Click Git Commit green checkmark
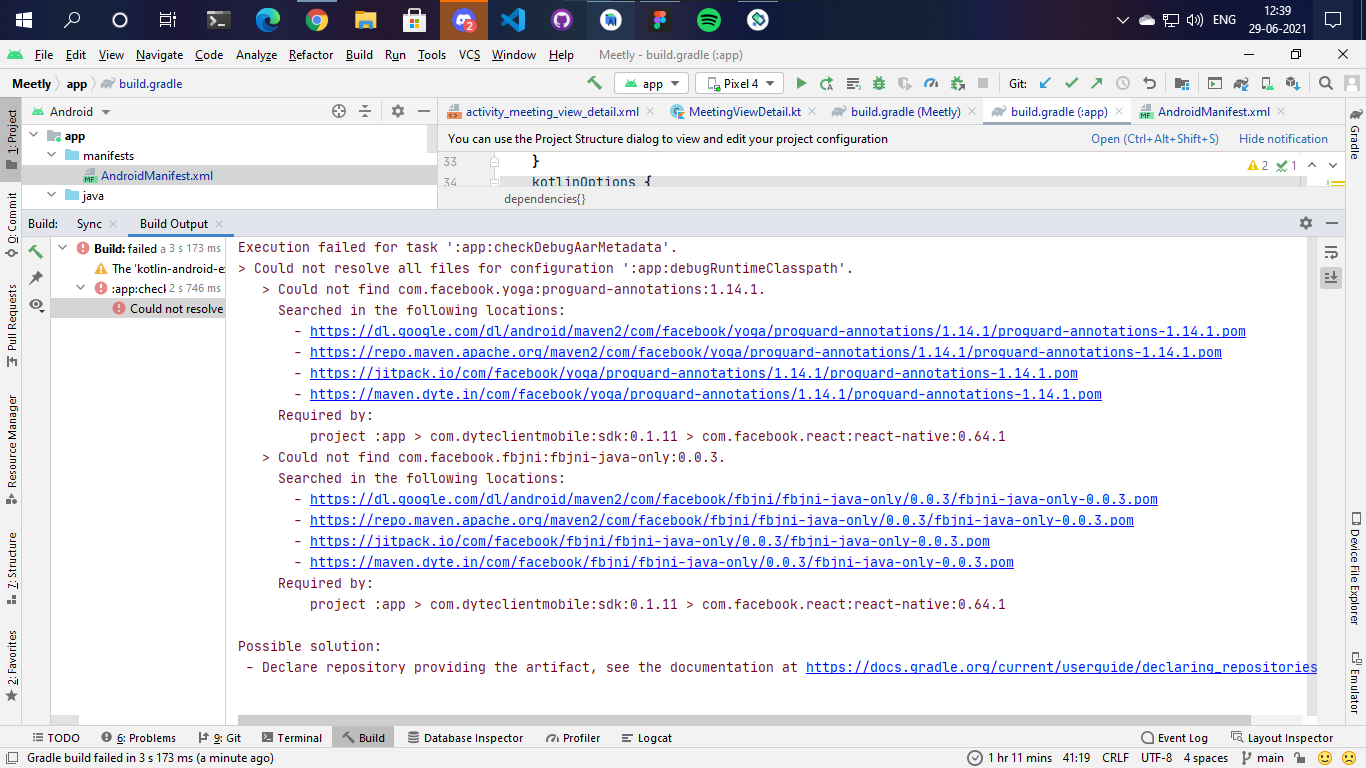The image size is (1366, 768). coord(1071,84)
